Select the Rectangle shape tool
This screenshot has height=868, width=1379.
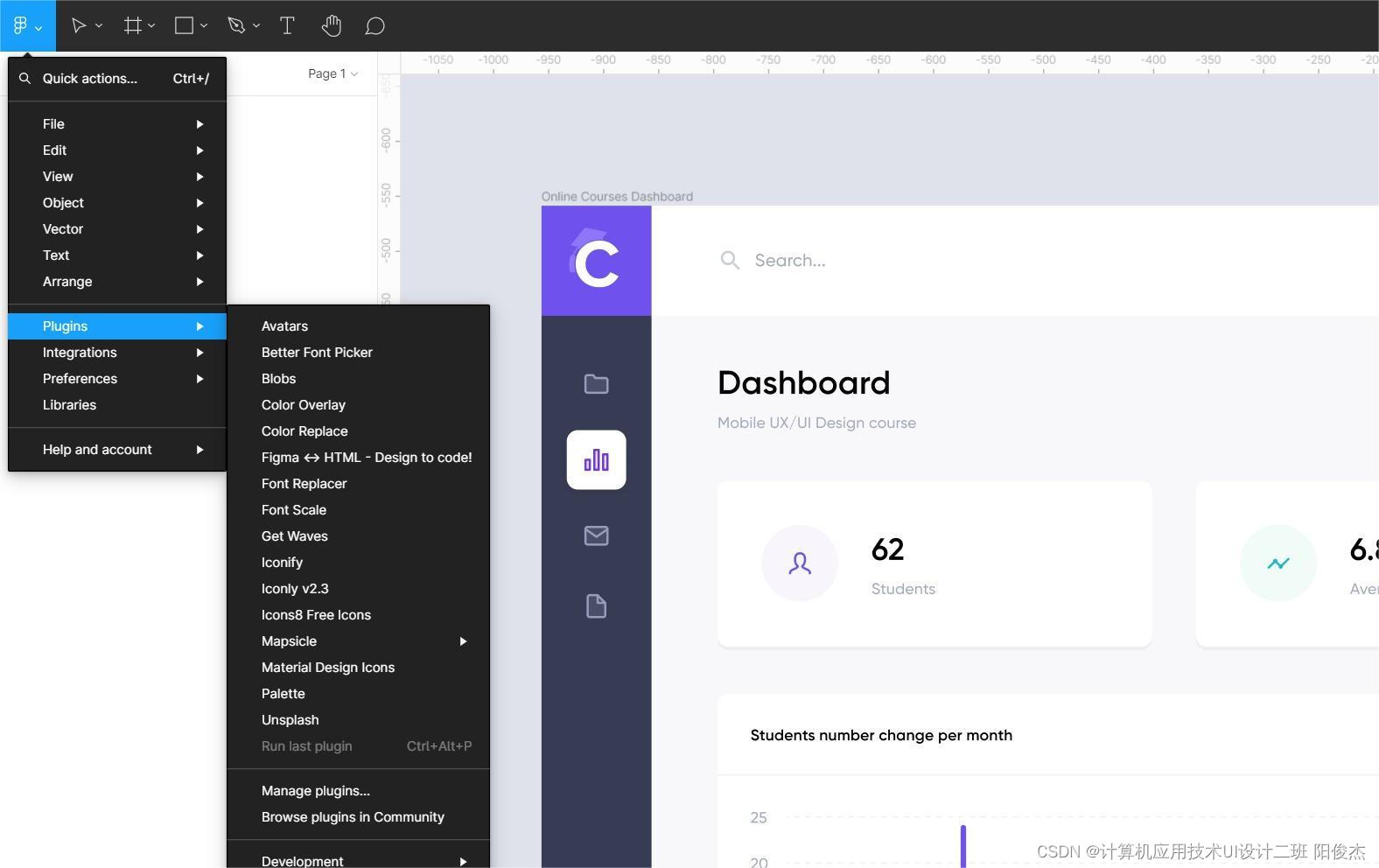click(184, 25)
